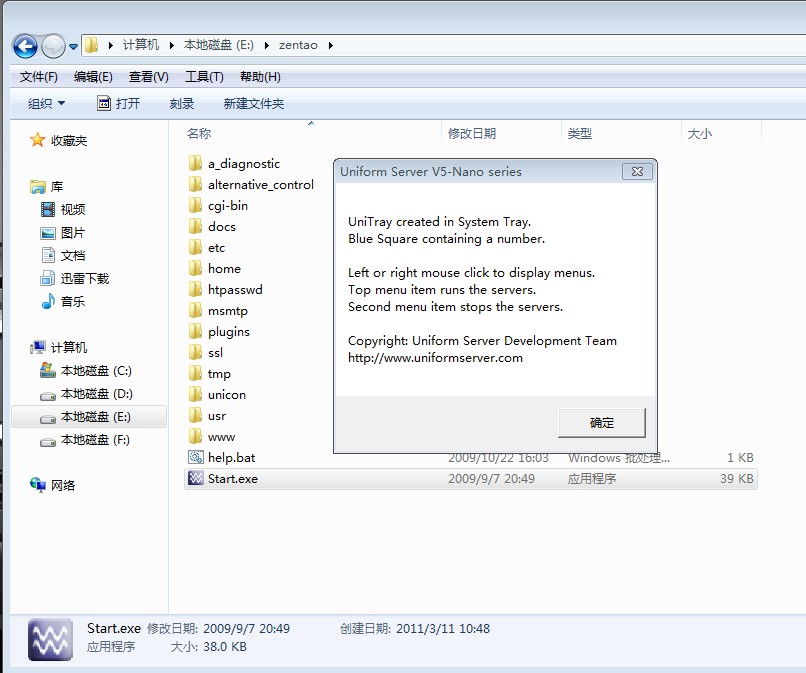Click the help.bat 1 KB size cell
The image size is (806, 673).
pos(740,458)
